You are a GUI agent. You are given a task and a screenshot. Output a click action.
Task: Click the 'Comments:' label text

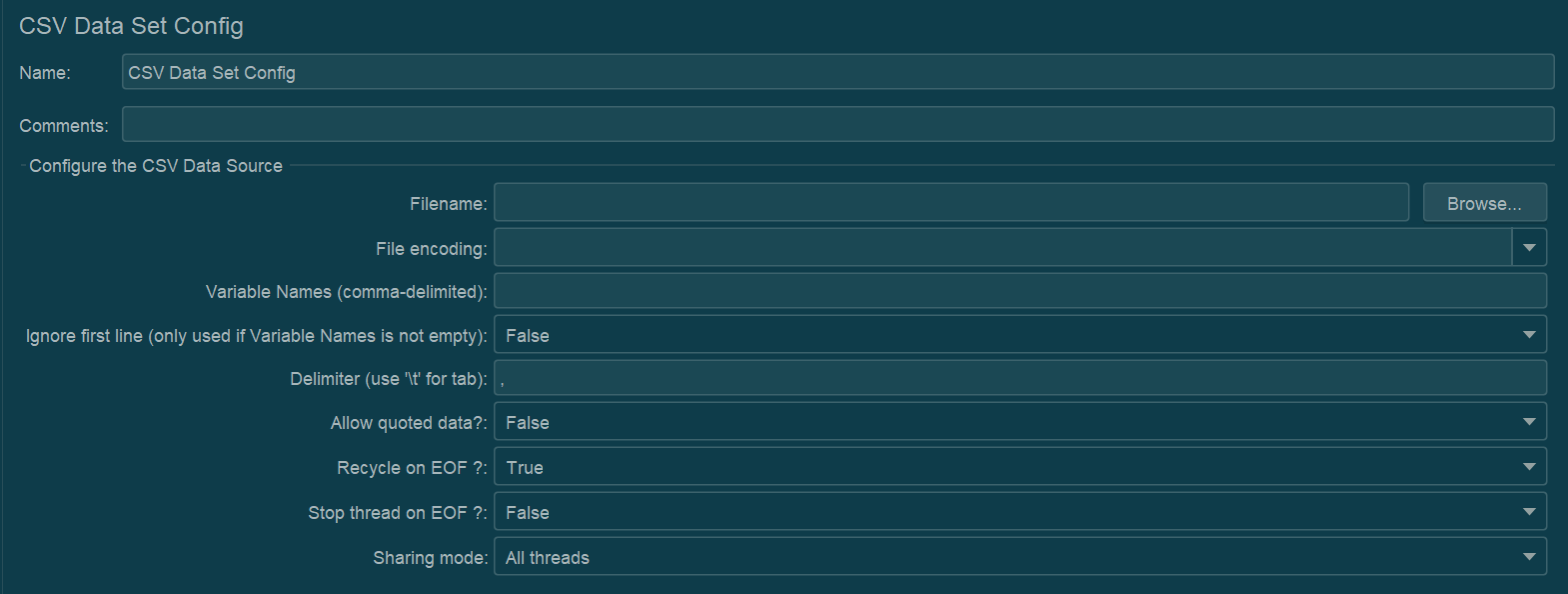tap(64, 126)
